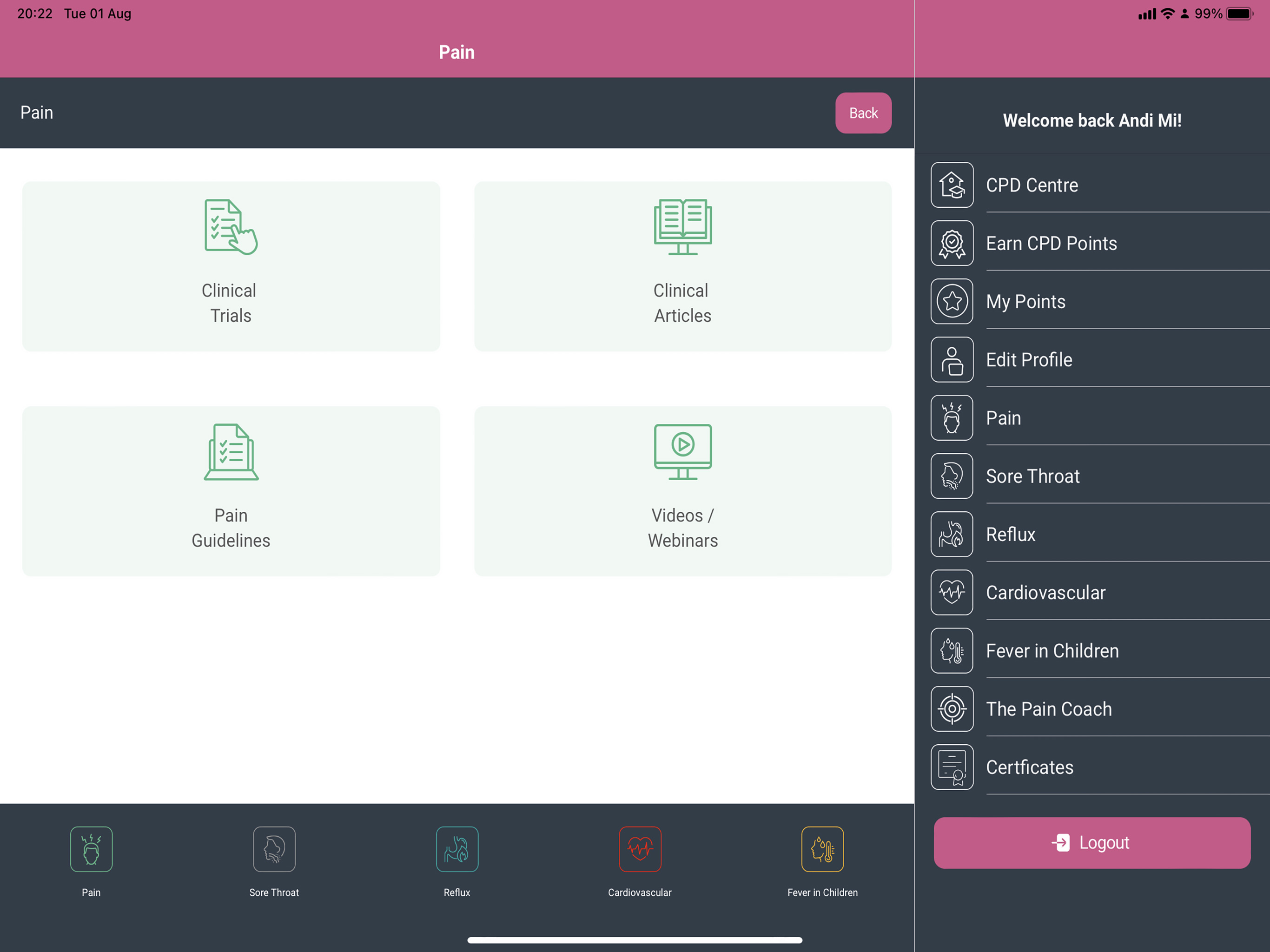Tap the Wi-Fi status icon
Screen dimensions: 1270x952
coord(1168,14)
